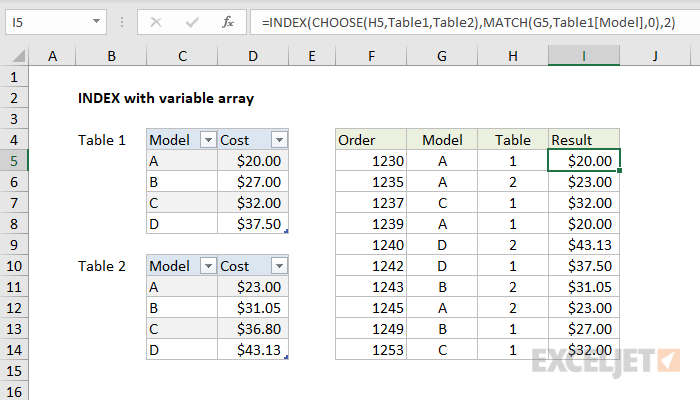Select Model cell for order 1242

click(442, 266)
